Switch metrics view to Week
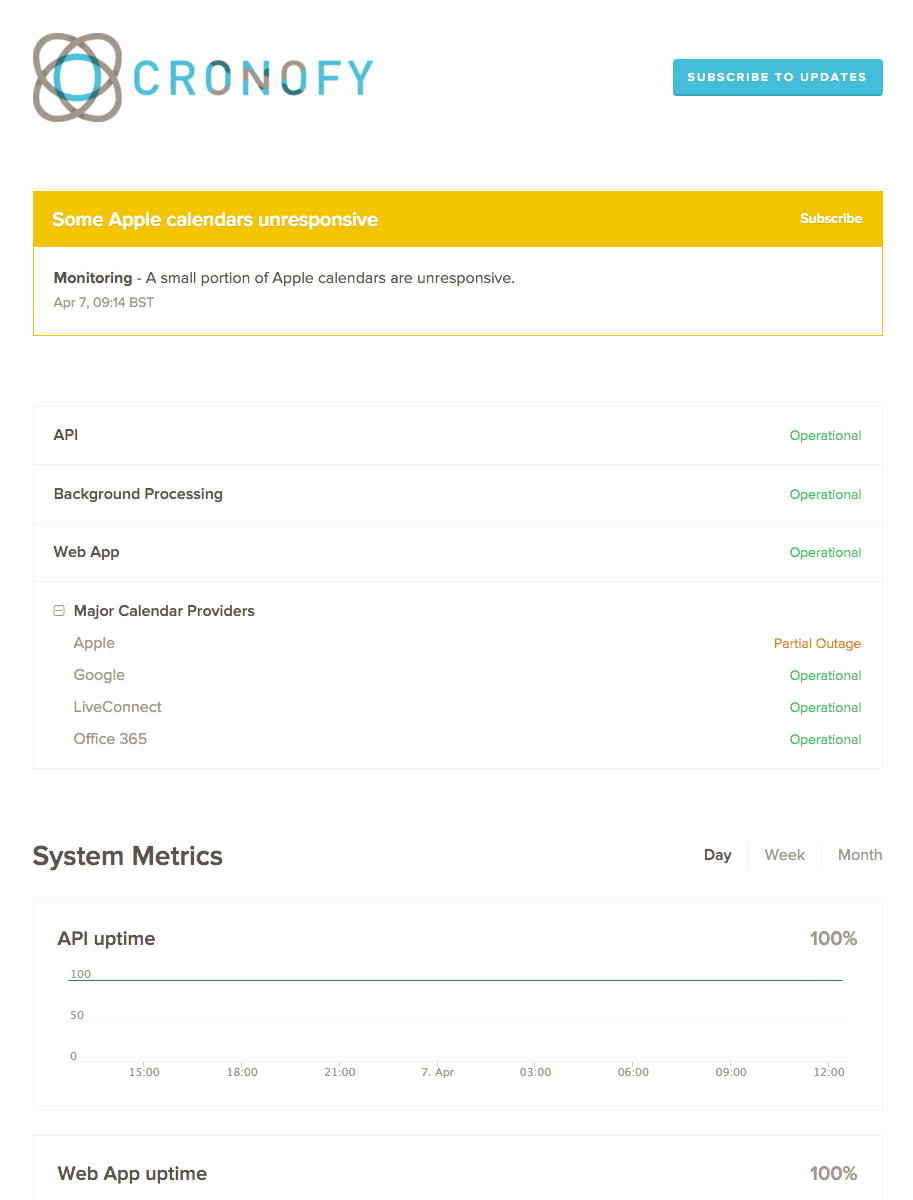Image resolution: width=913 pixels, height=1200 pixels. [784, 855]
